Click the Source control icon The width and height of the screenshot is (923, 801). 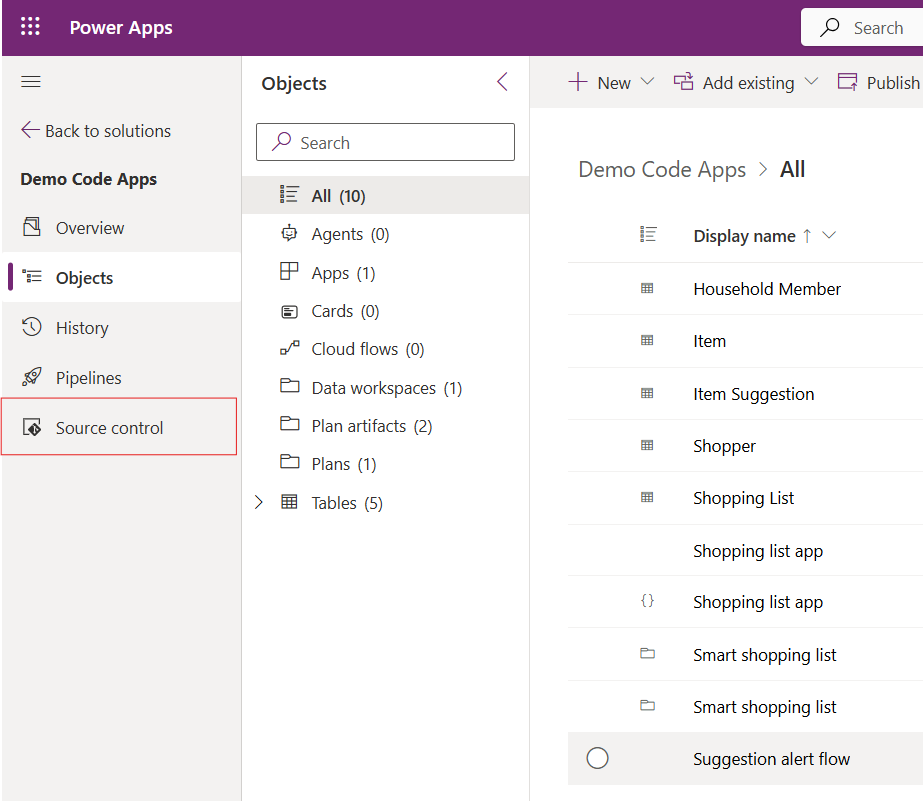click(32, 427)
